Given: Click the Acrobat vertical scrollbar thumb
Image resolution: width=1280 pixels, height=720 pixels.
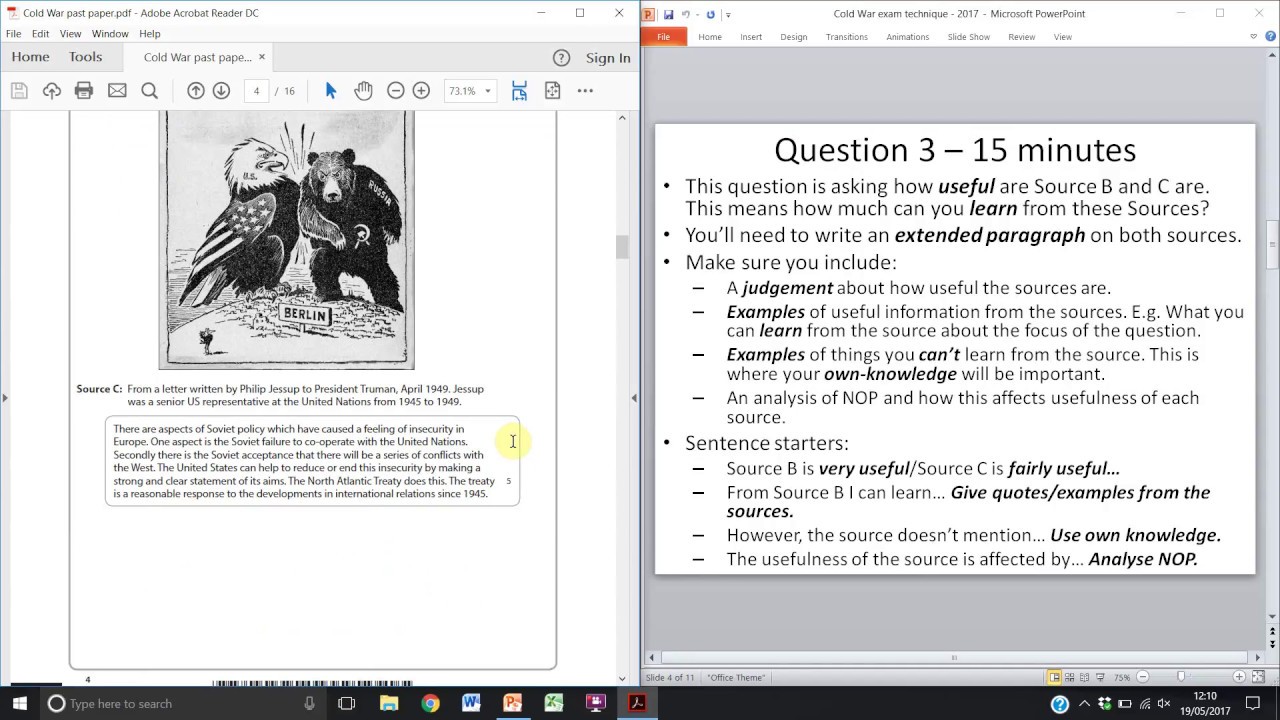Looking at the screenshot, I should [622, 247].
